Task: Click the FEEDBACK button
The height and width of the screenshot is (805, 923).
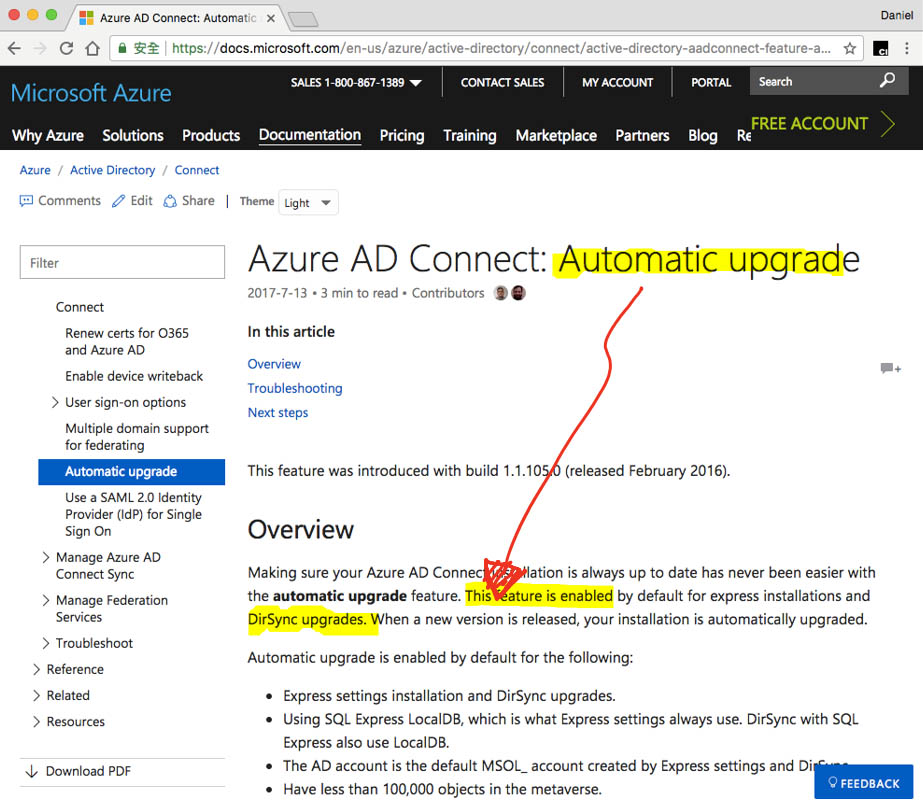Action: (x=864, y=782)
